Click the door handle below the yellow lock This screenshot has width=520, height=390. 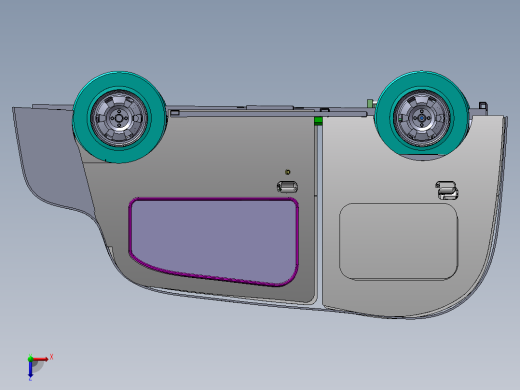(287, 187)
